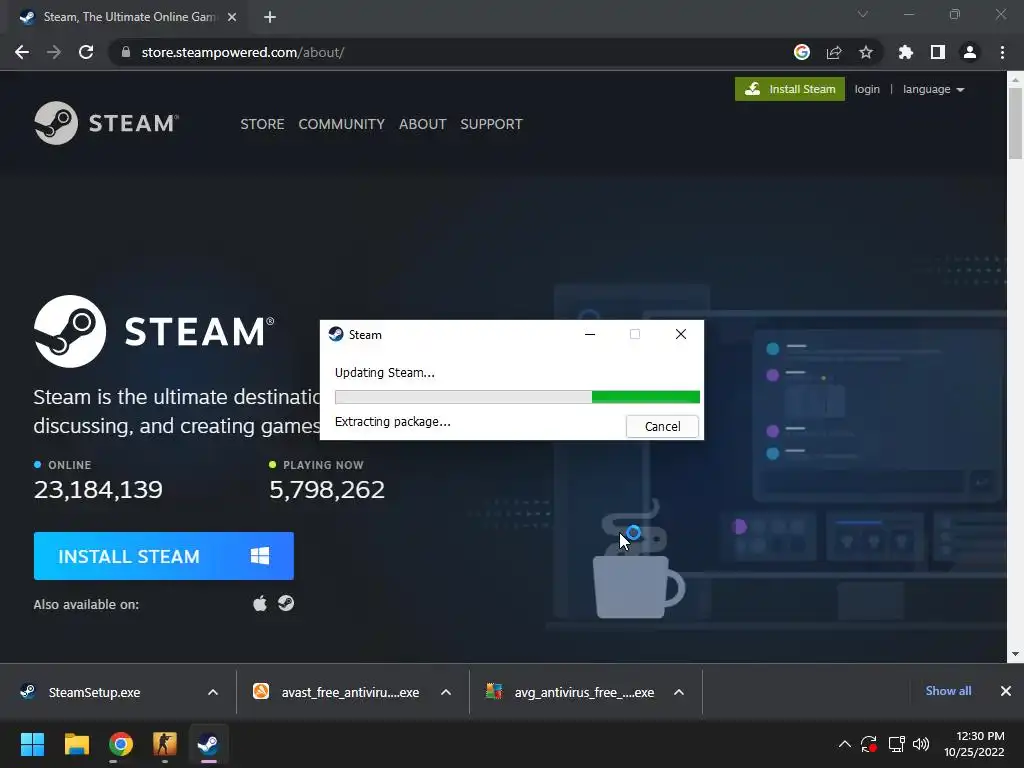
Task: Open the Google account icon in address bar
Action: tap(802, 52)
